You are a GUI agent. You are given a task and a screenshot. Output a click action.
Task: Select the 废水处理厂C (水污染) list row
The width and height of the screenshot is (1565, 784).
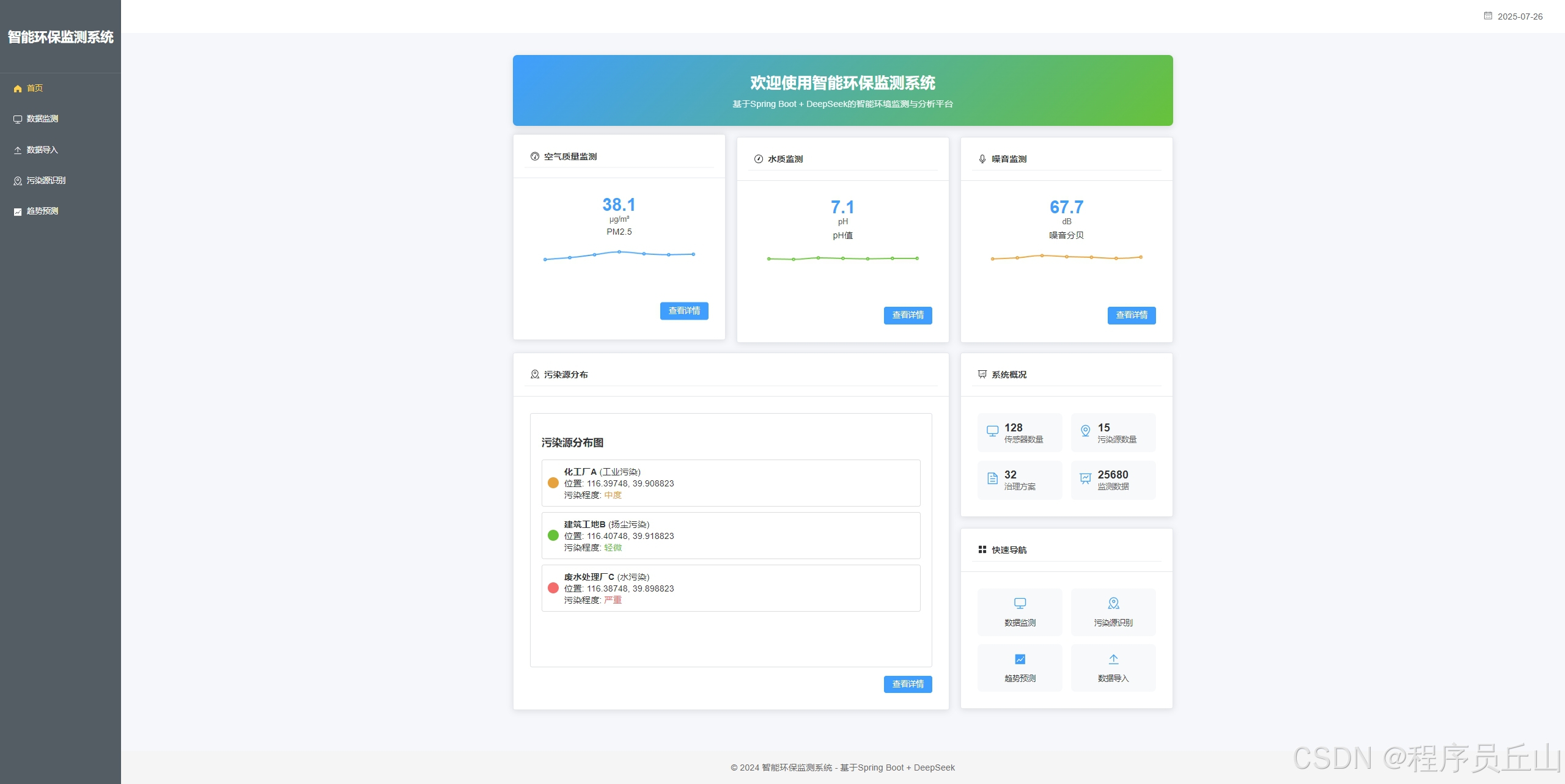point(731,588)
